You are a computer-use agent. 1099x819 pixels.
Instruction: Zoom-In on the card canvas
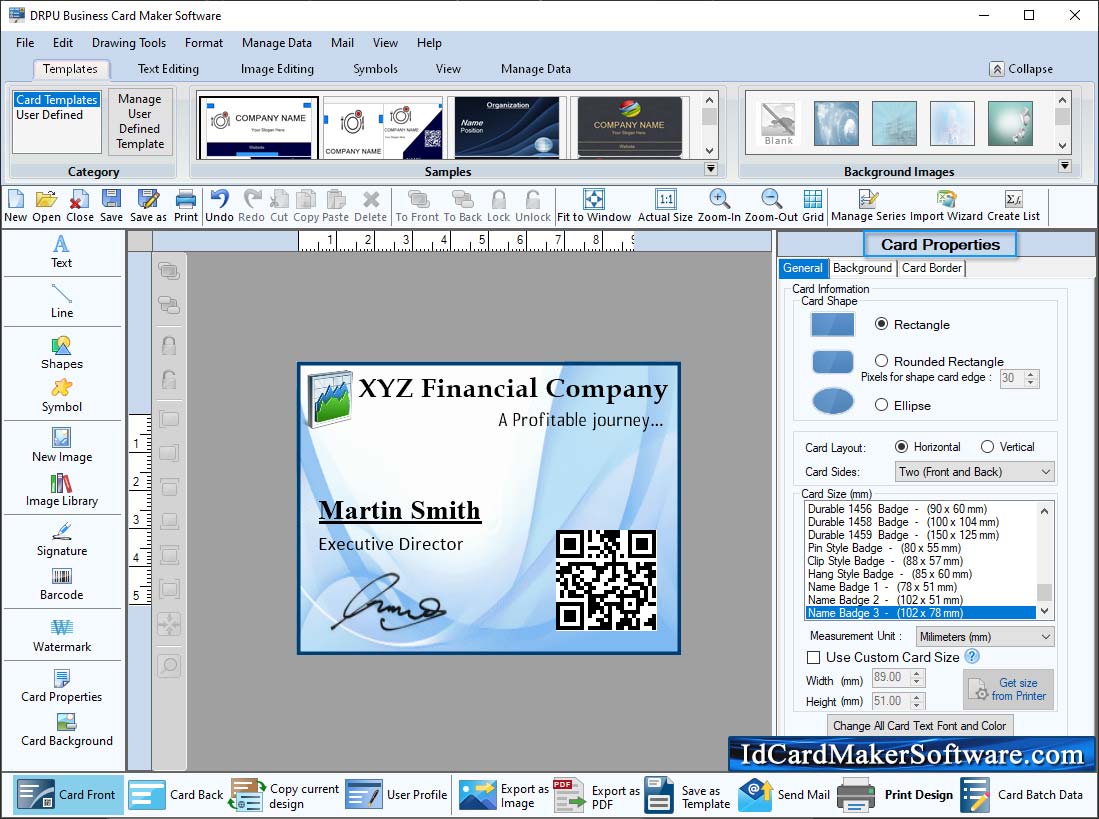(719, 206)
